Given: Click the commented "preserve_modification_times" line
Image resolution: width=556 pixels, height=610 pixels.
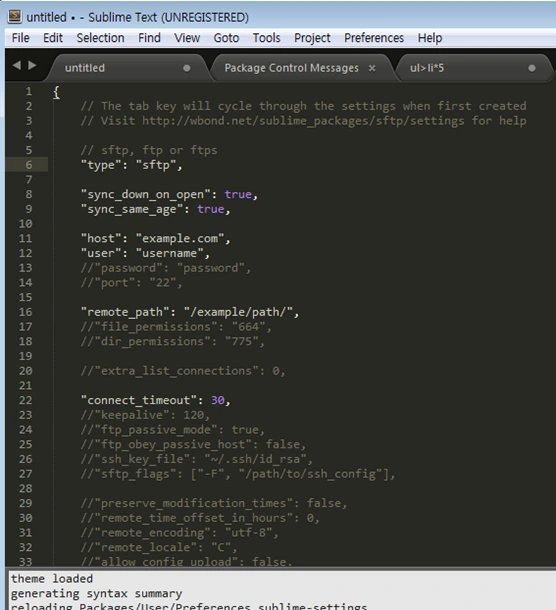Looking at the screenshot, I should pos(214,503).
